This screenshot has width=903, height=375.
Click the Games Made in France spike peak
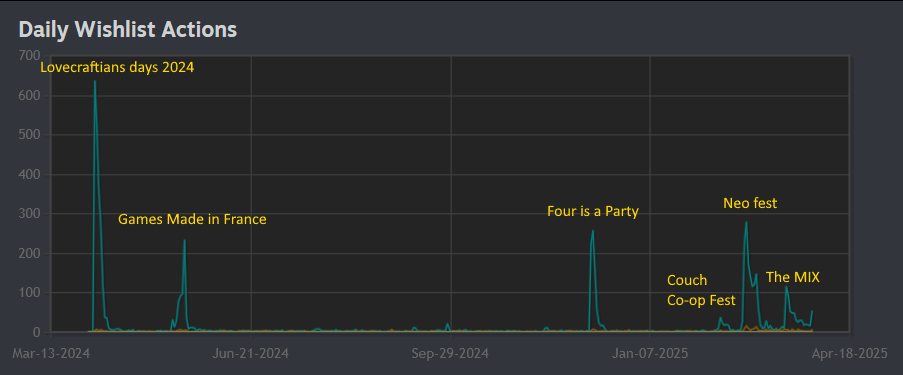184,241
